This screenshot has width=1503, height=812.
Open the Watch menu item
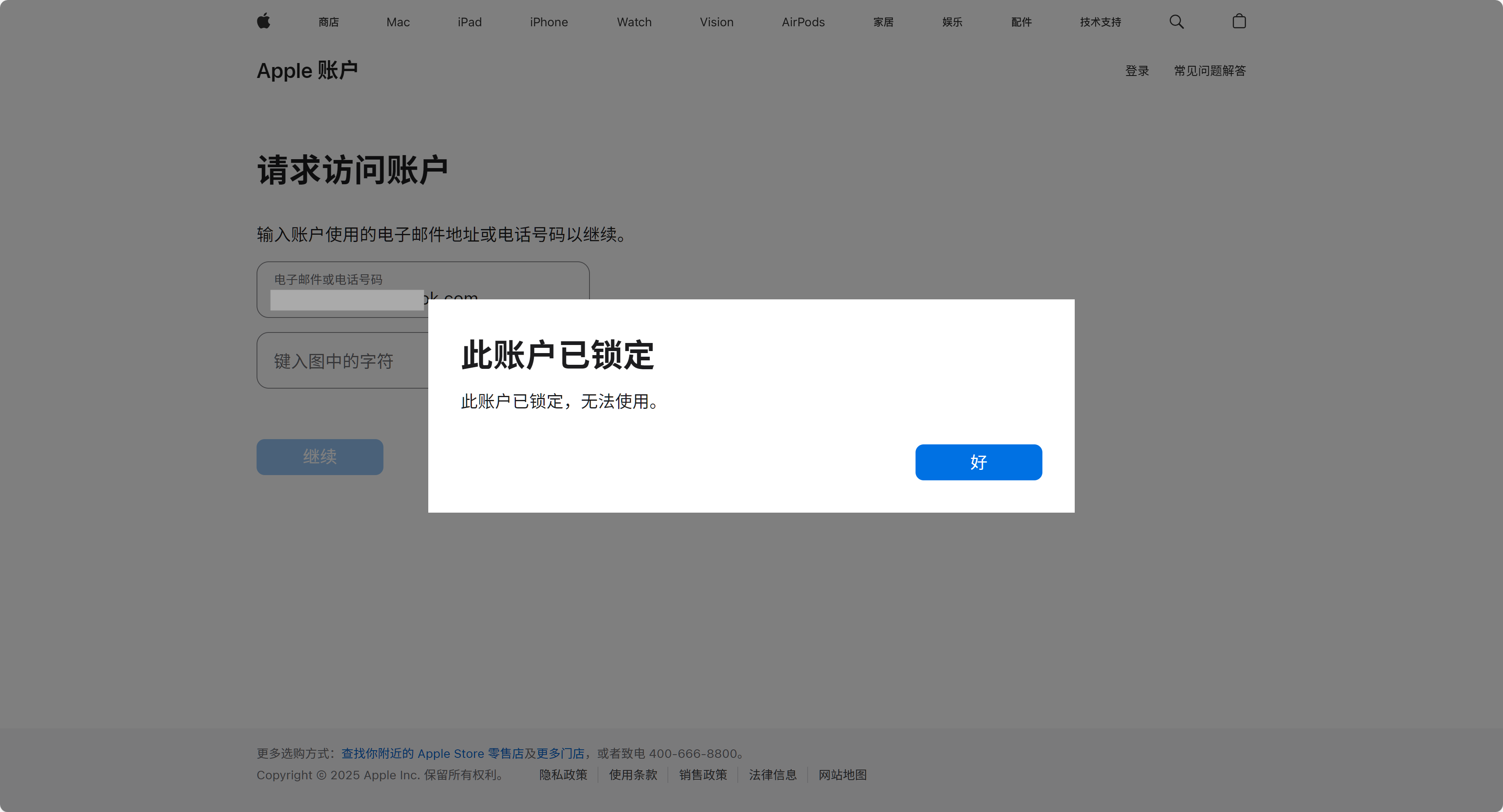[634, 22]
